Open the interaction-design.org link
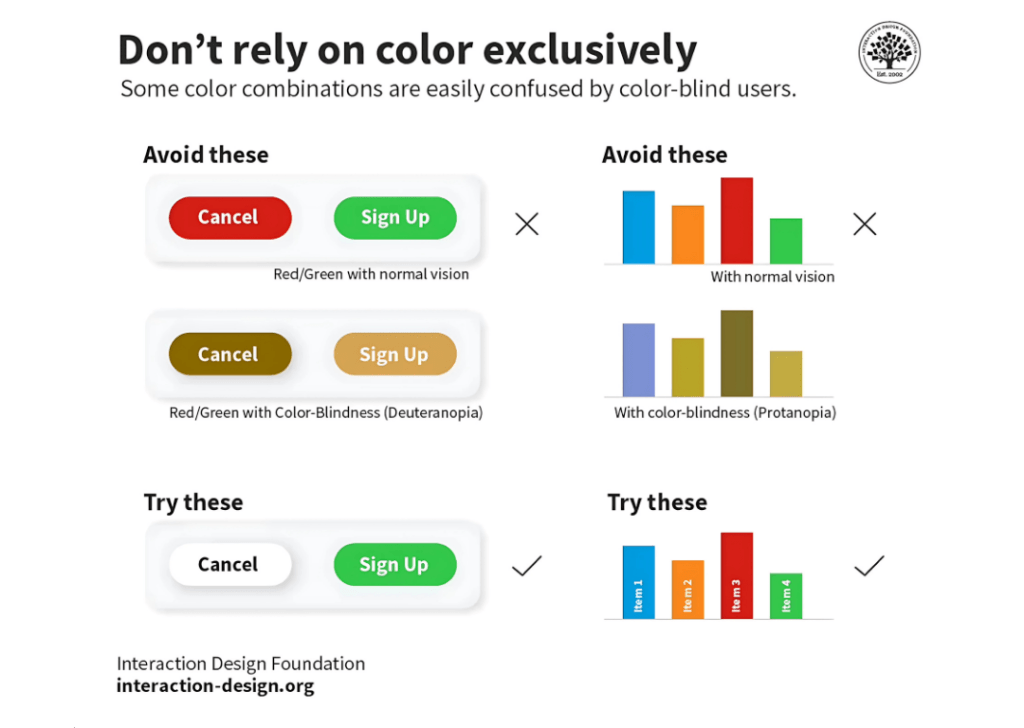The width and height of the screenshot is (1024, 728). click(216, 686)
